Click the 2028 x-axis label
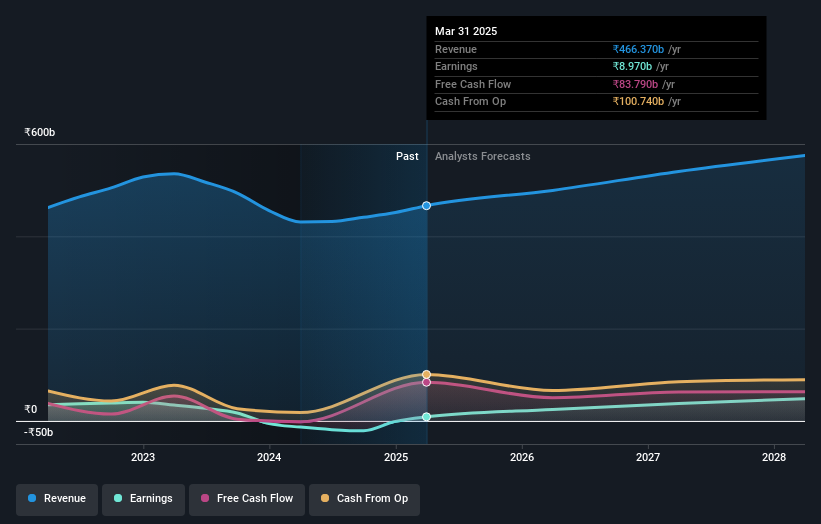Screen dimensions: 821x524 (x=774, y=457)
